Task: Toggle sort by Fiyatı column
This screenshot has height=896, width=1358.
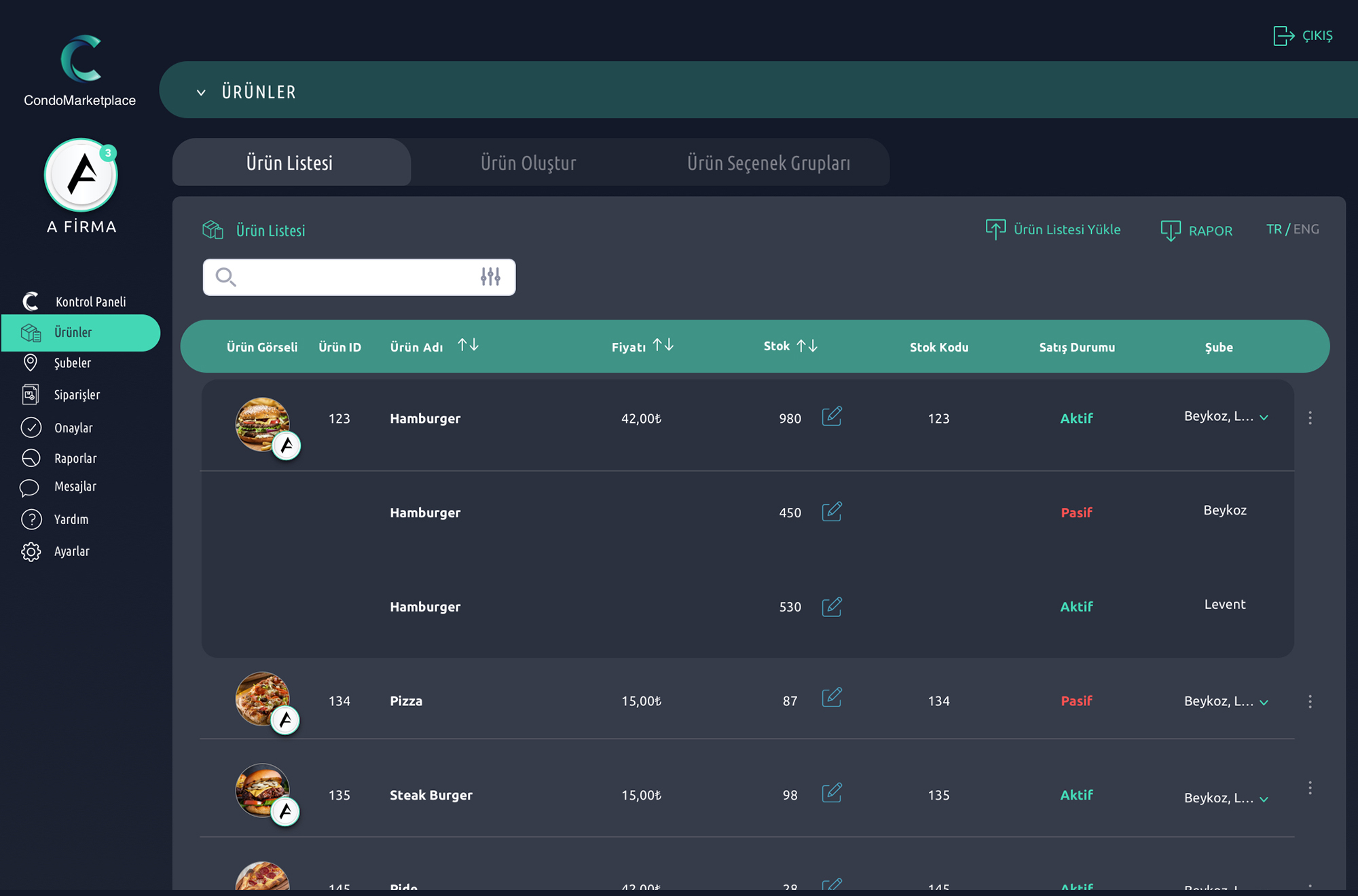Action: [663, 346]
